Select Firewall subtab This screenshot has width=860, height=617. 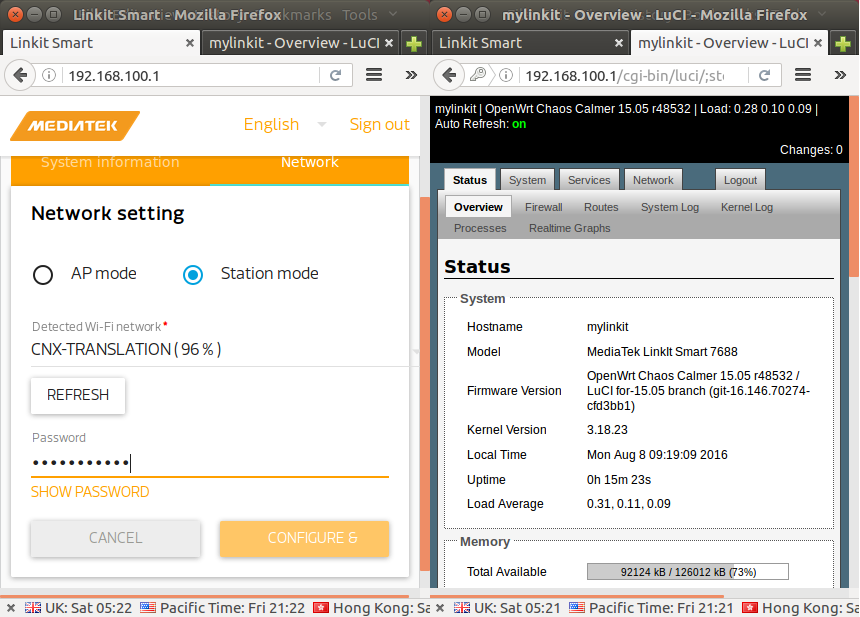(x=544, y=207)
